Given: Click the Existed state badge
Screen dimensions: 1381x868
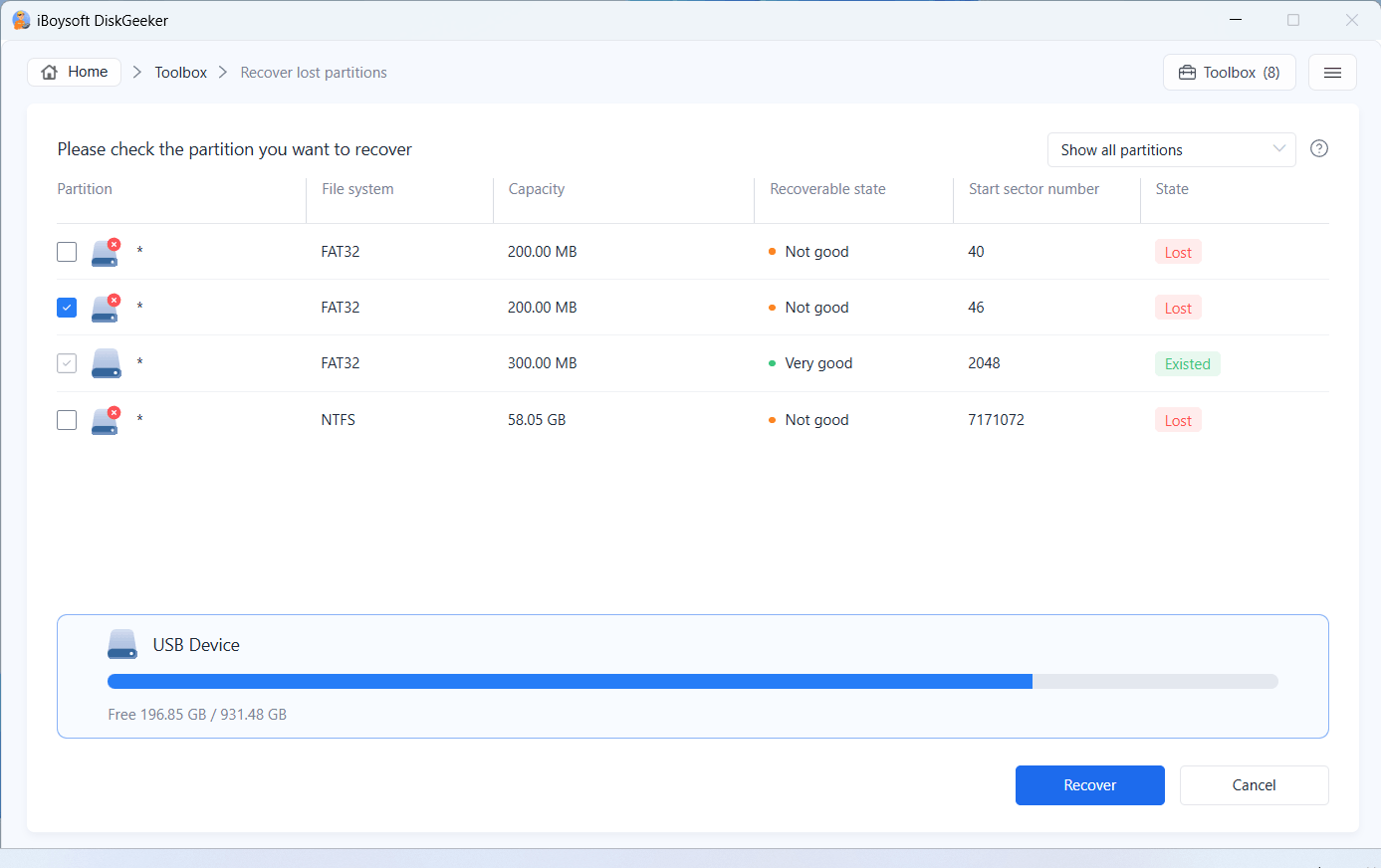Looking at the screenshot, I should point(1188,364).
